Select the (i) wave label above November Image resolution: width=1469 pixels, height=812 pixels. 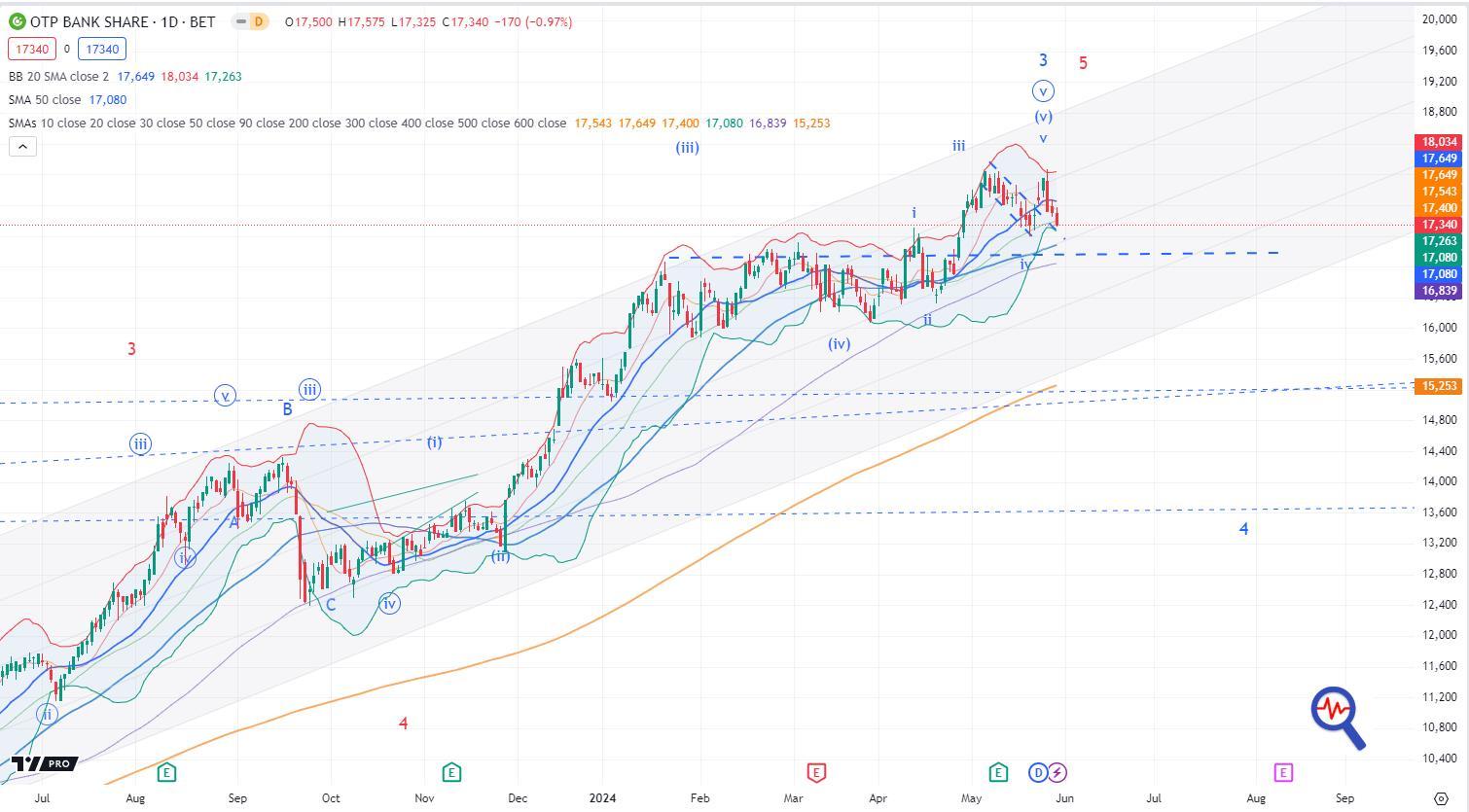click(x=434, y=441)
